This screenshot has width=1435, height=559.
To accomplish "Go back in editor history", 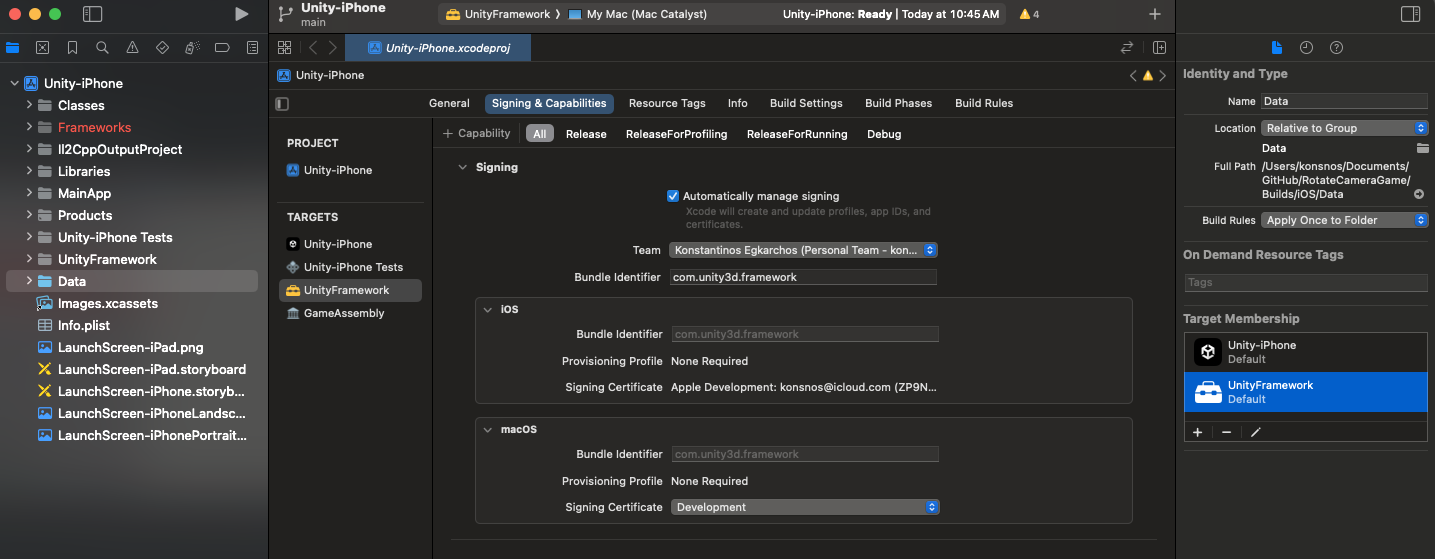I will pyautogui.click(x=312, y=47).
